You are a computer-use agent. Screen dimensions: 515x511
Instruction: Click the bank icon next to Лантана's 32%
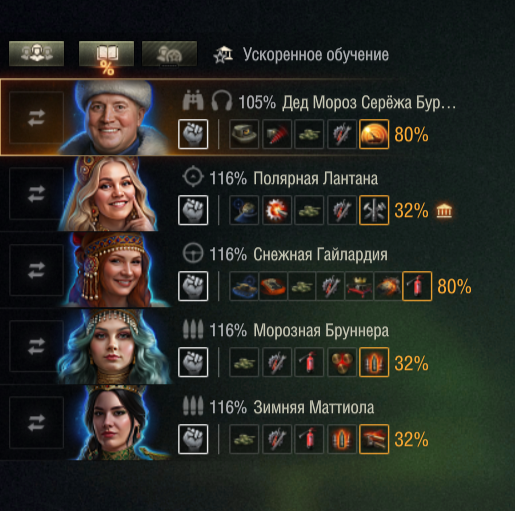click(445, 211)
